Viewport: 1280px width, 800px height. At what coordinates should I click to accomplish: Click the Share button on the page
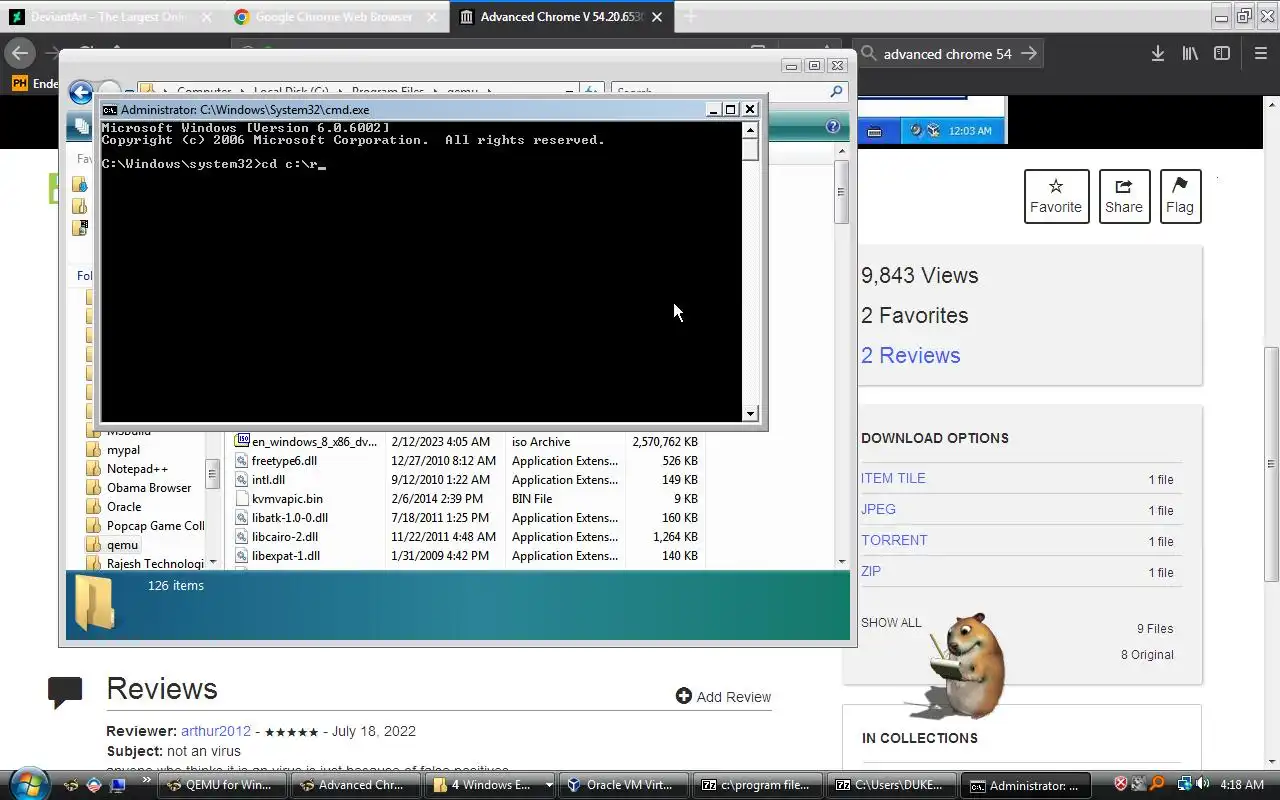pyautogui.click(x=1124, y=196)
